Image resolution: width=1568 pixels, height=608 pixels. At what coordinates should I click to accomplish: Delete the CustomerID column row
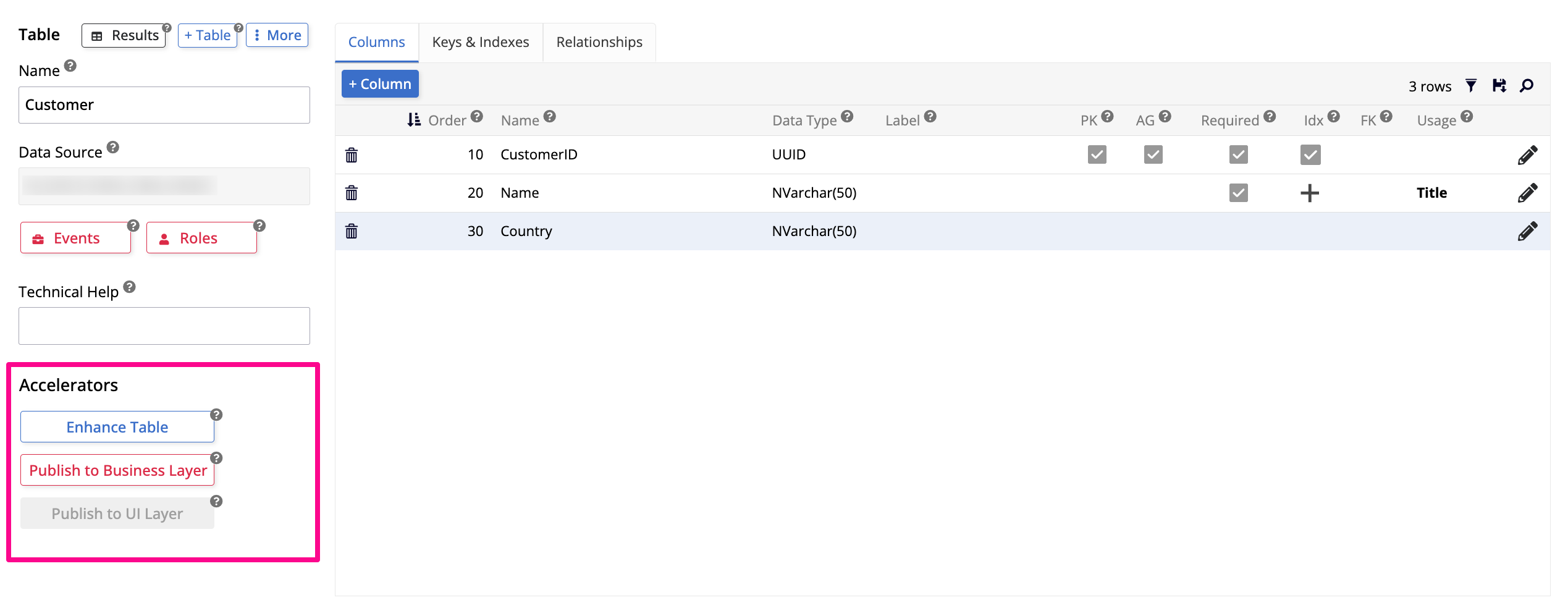click(x=352, y=154)
